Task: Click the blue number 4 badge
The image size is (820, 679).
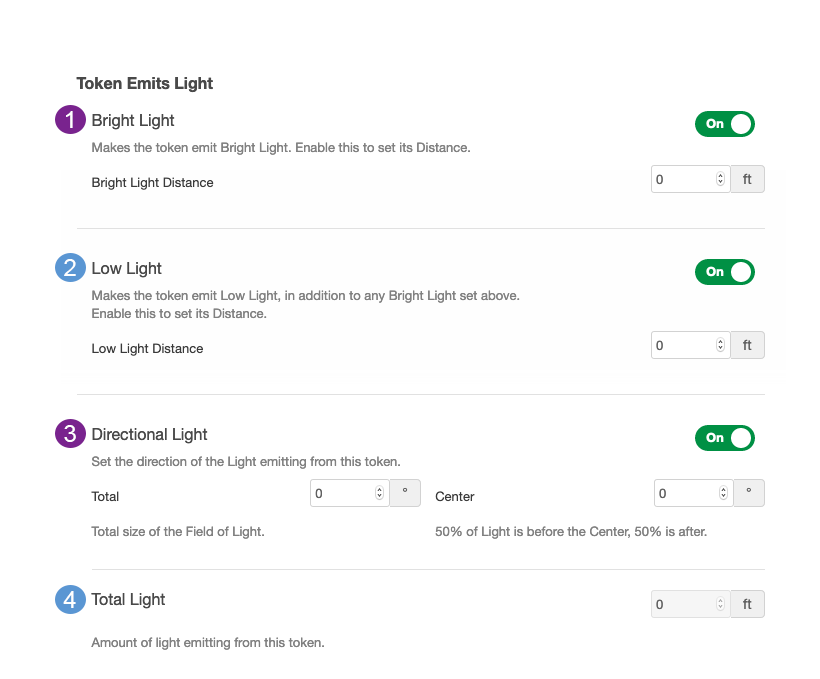Action: tap(70, 600)
